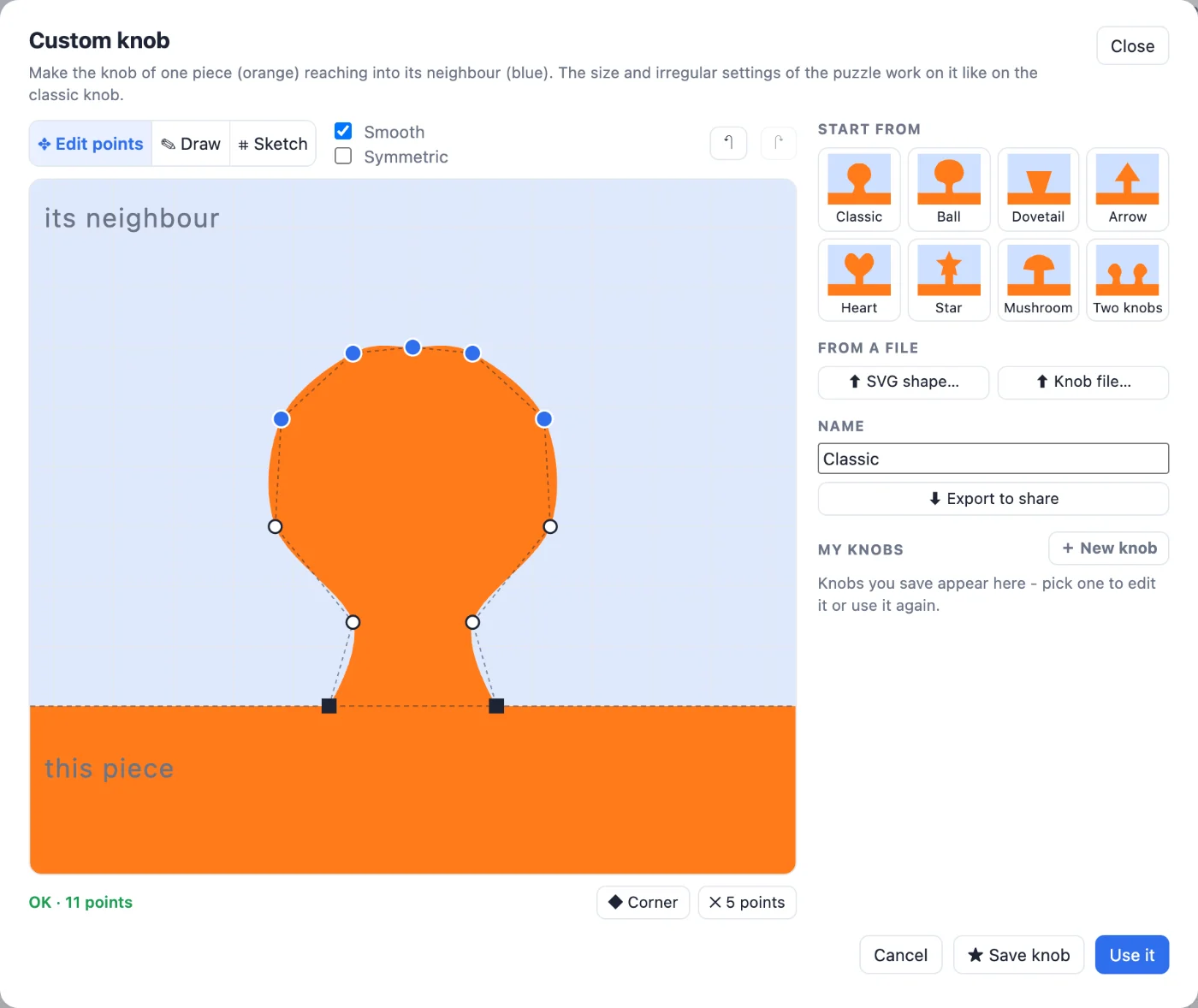
Task: Switch to Sketch mode
Action: (273, 144)
